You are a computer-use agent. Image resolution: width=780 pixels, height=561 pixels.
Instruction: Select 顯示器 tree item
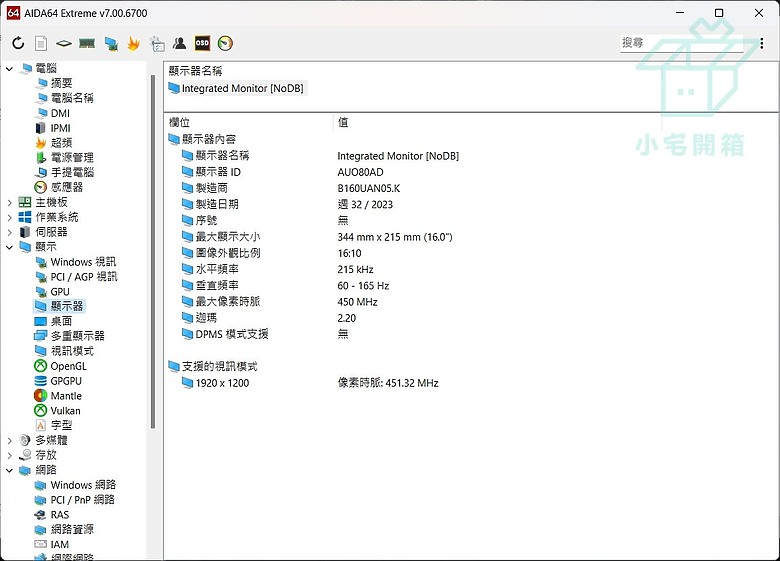click(59, 306)
